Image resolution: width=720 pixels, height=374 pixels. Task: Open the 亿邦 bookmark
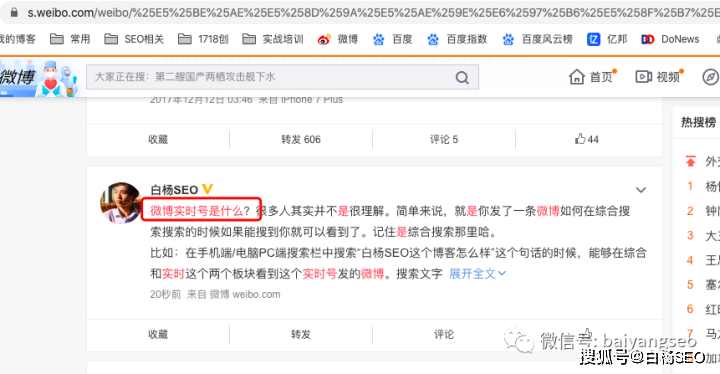click(607, 40)
